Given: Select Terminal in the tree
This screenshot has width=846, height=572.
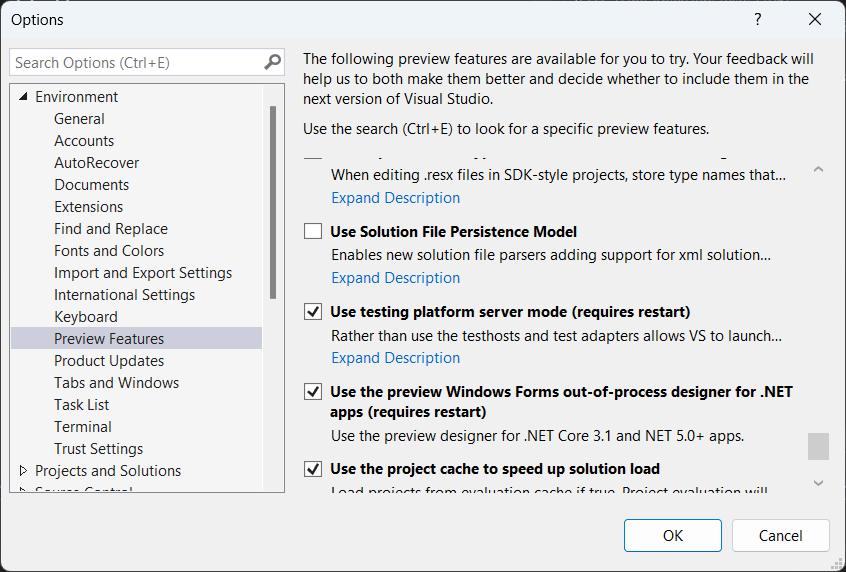Looking at the screenshot, I should pyautogui.click(x=83, y=427).
